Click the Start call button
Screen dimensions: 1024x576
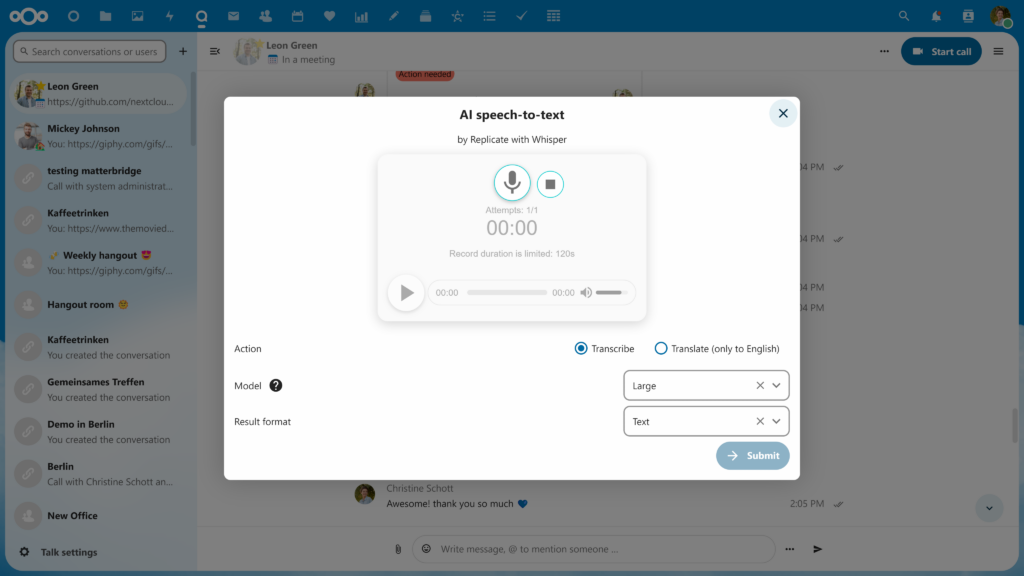pos(941,51)
